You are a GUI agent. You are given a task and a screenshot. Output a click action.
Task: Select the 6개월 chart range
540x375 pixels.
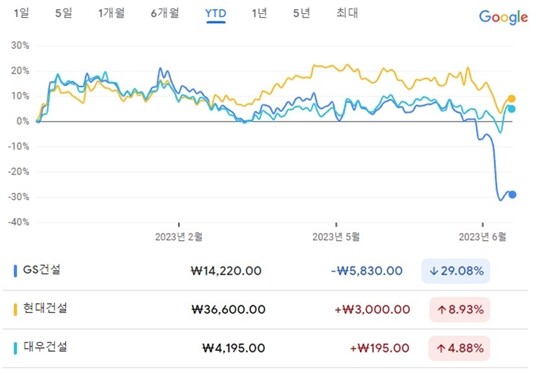point(165,13)
